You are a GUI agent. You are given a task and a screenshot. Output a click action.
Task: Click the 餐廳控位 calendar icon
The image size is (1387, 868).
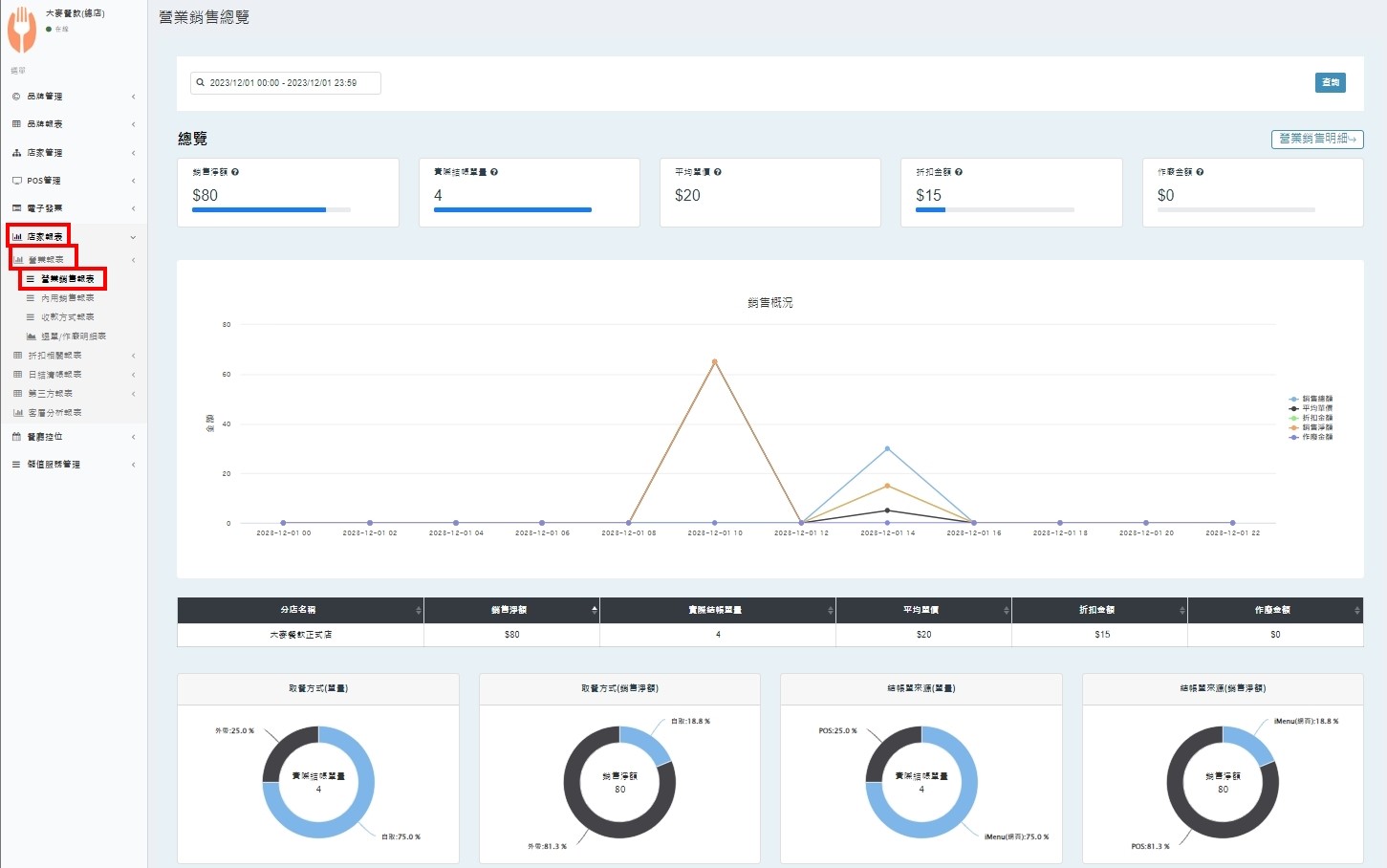(x=16, y=437)
